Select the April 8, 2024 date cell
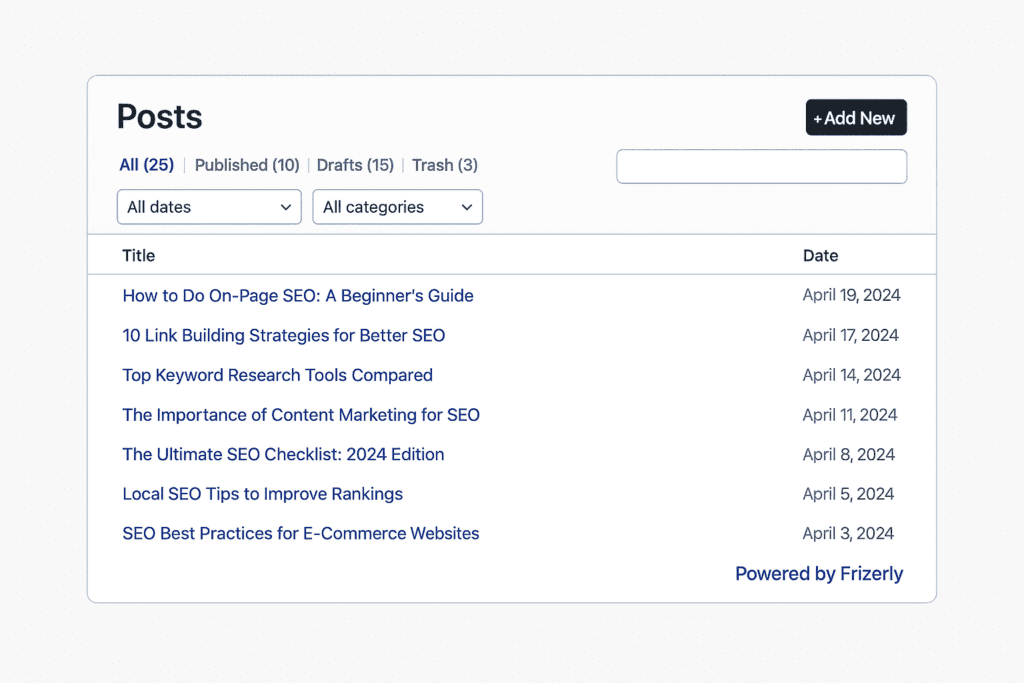1024x683 pixels. point(848,454)
